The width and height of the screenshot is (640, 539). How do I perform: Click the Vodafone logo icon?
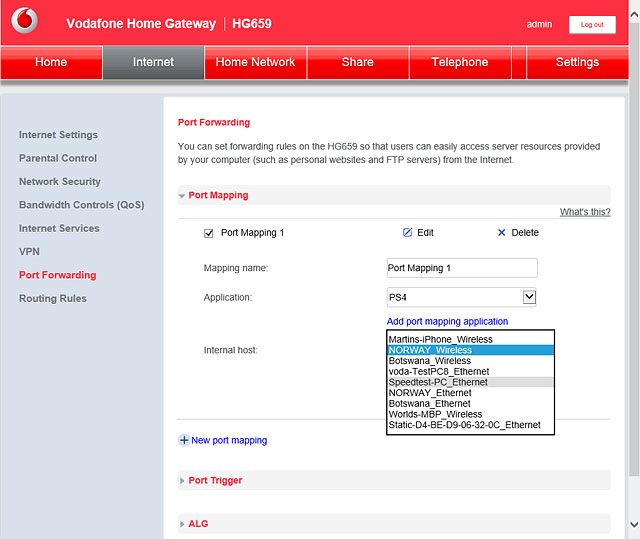[x=24, y=20]
